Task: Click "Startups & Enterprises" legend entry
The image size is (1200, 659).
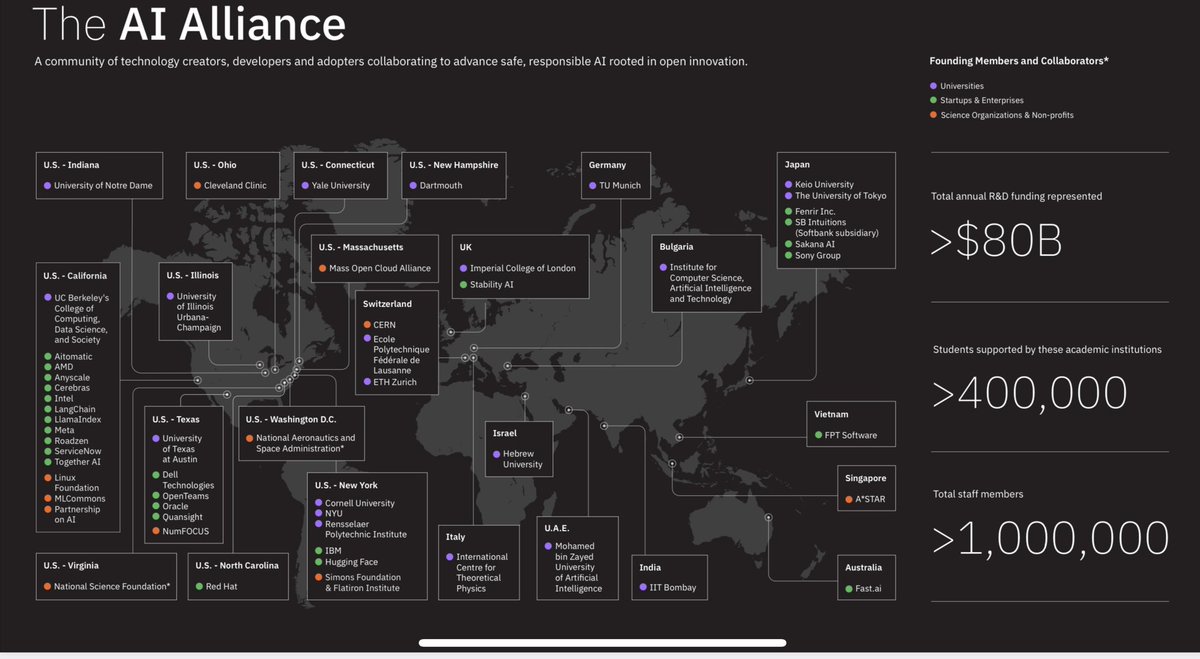Action: [x=984, y=100]
